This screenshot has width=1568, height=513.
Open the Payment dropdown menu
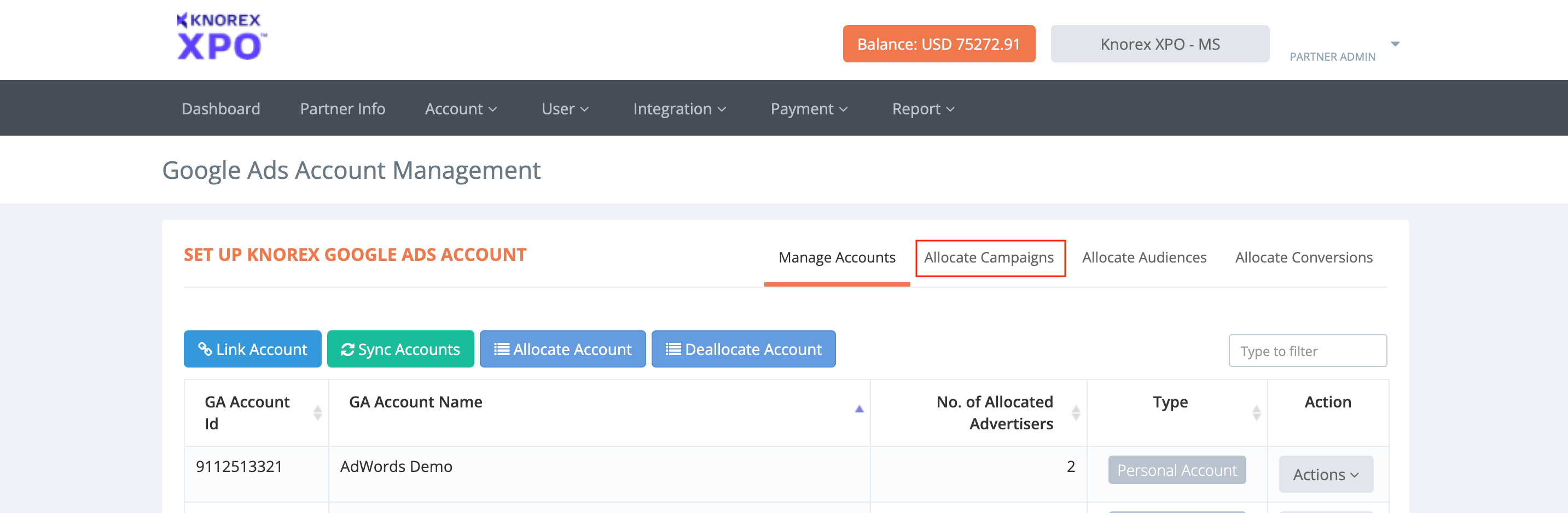point(809,109)
